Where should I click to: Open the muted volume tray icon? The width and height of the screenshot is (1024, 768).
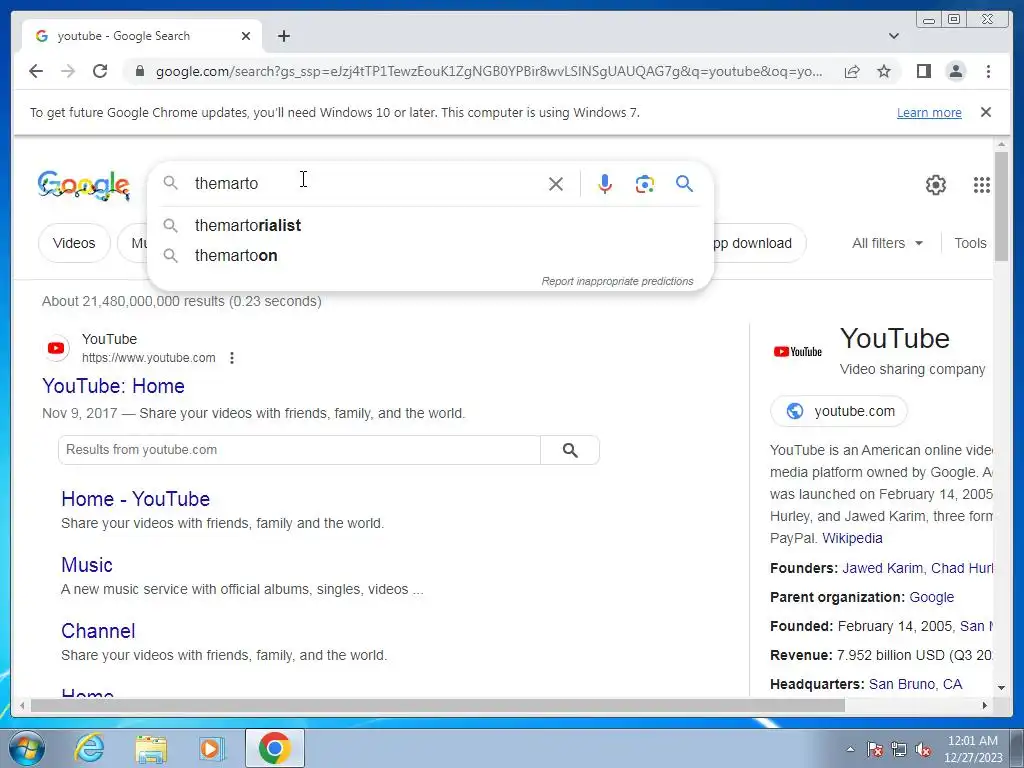tap(923, 749)
